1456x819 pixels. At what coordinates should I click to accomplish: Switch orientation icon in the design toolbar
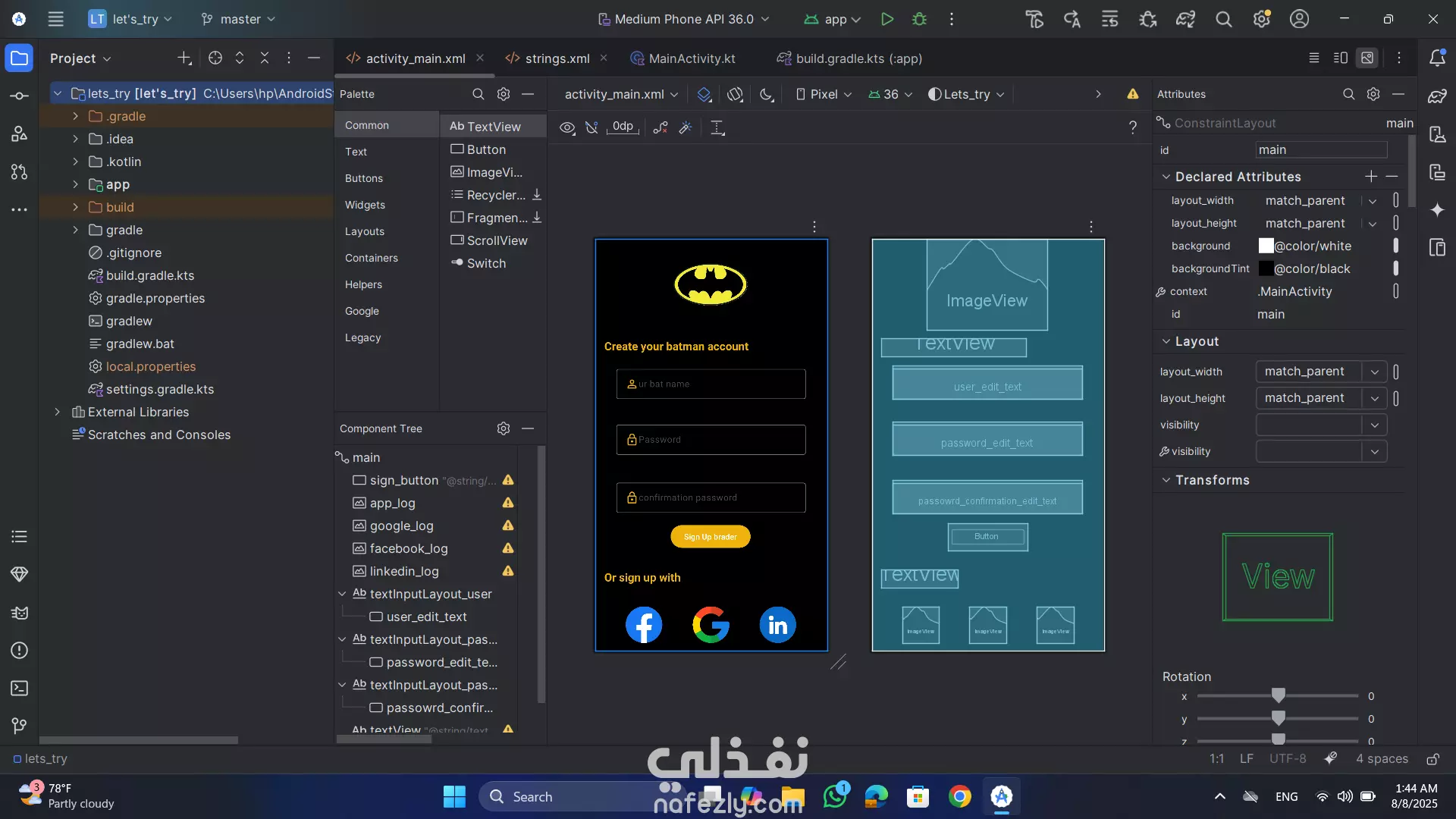pos(735,94)
